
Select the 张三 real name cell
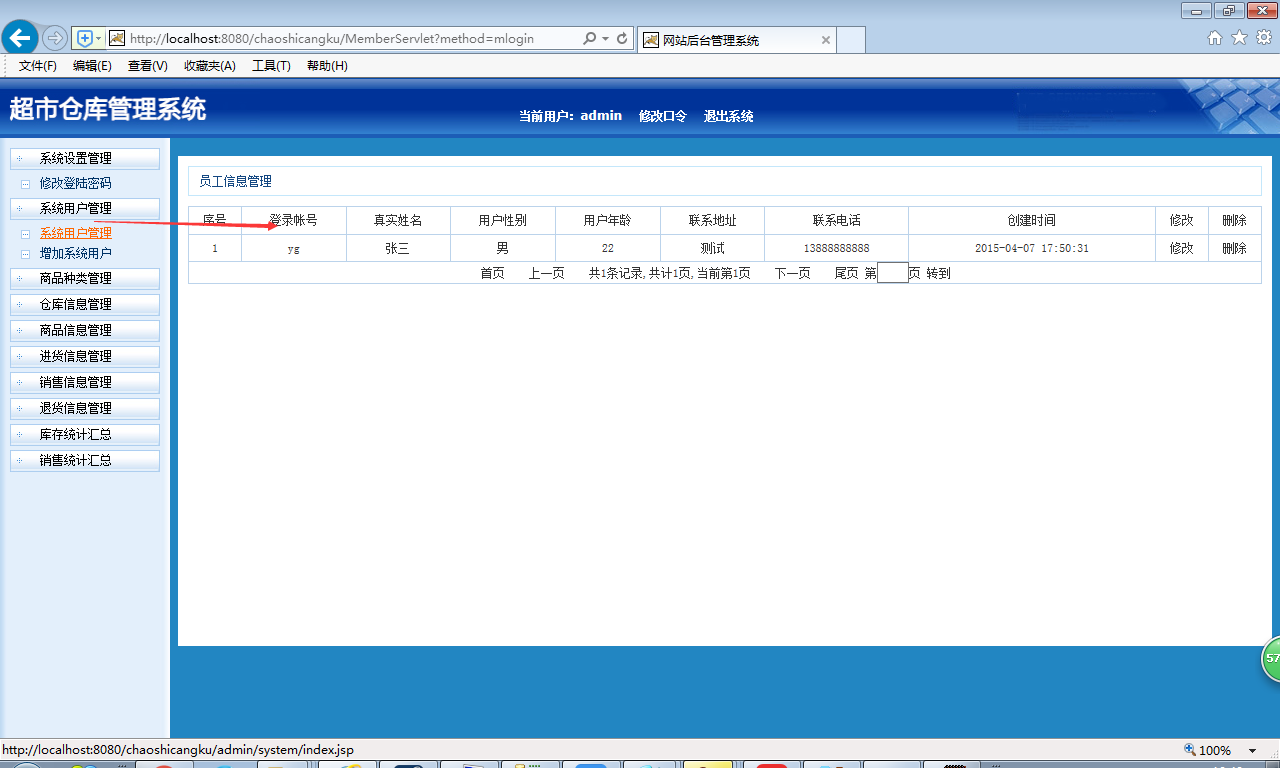[398, 248]
